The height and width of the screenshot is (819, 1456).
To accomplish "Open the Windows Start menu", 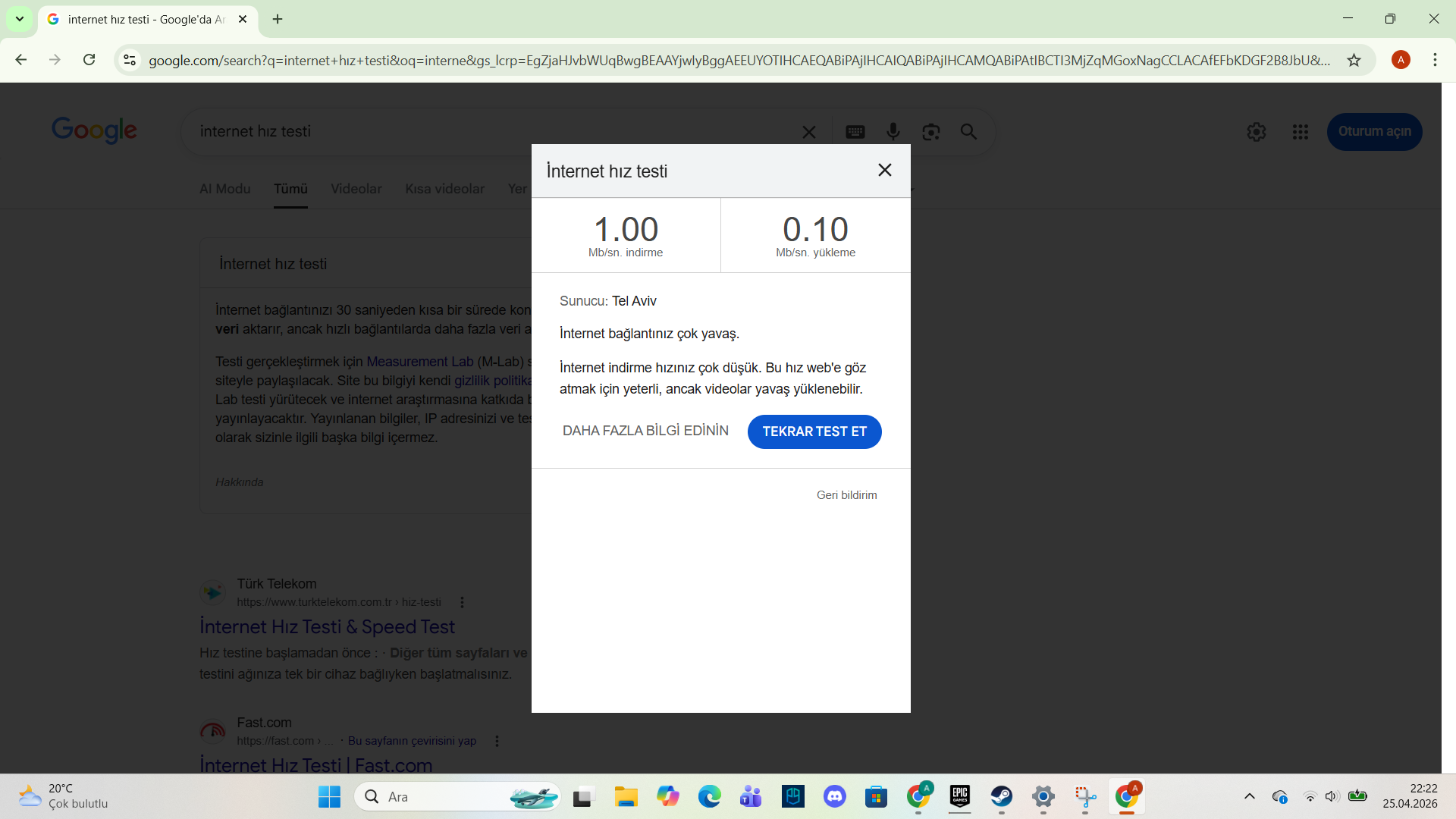I will [329, 797].
